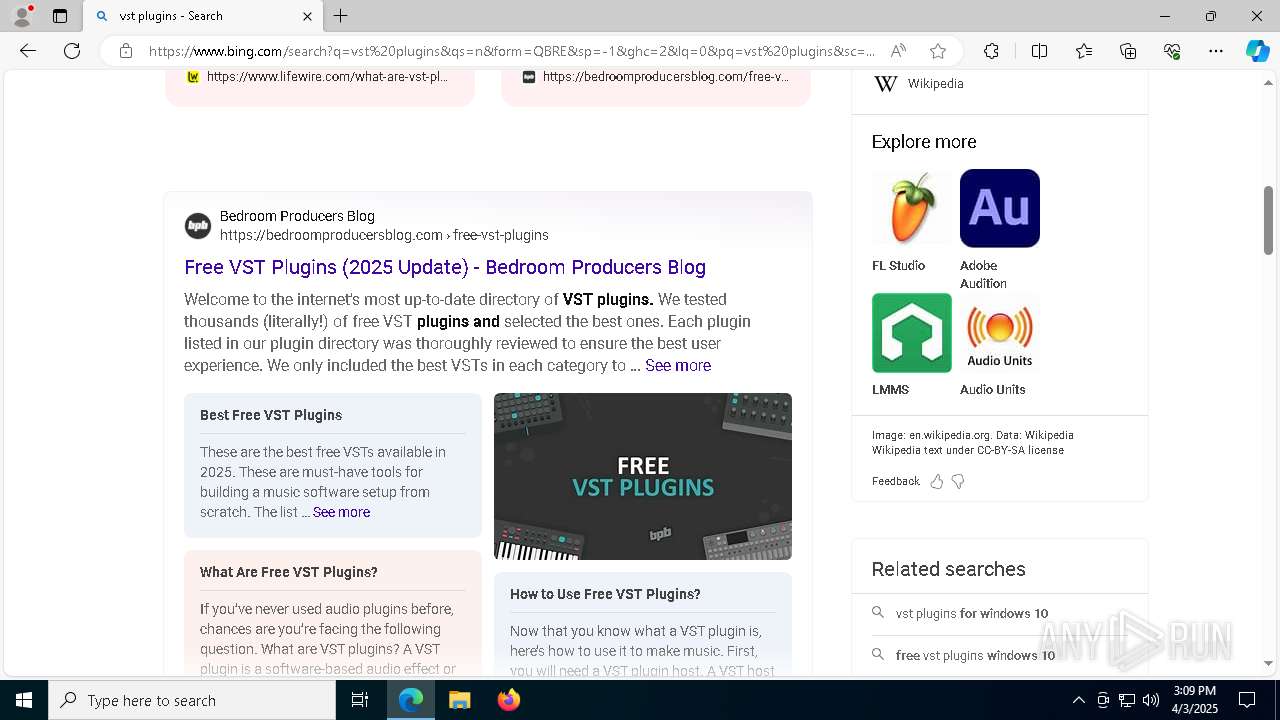Open File Explorer from taskbar
This screenshot has width=1280, height=720.
pos(459,700)
